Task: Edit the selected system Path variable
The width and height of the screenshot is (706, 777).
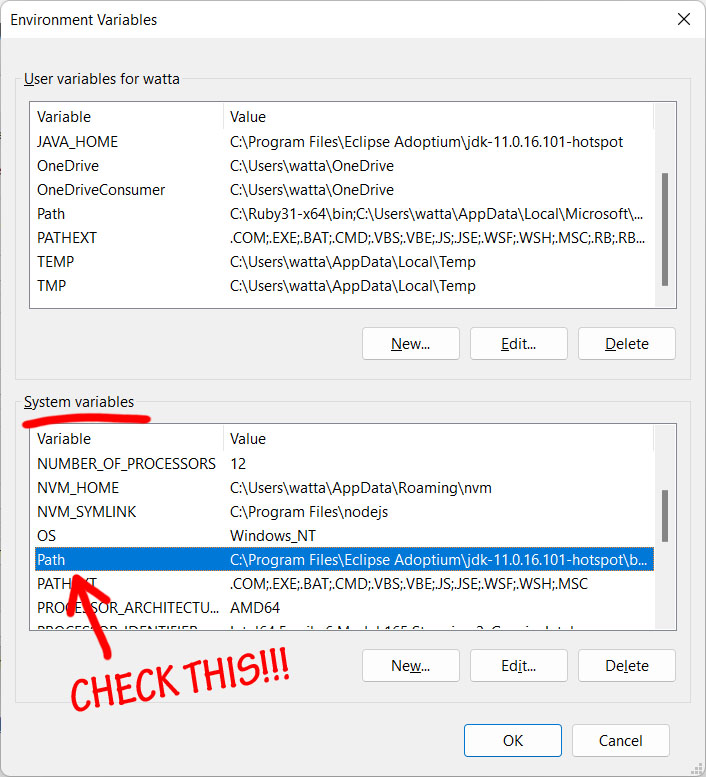Action: click(518, 665)
